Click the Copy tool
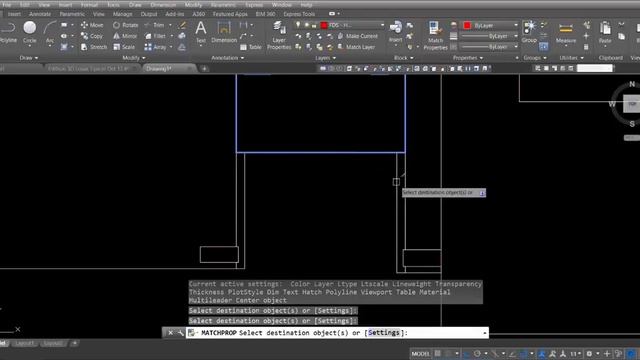This screenshot has height=360, width=640. click(92, 36)
